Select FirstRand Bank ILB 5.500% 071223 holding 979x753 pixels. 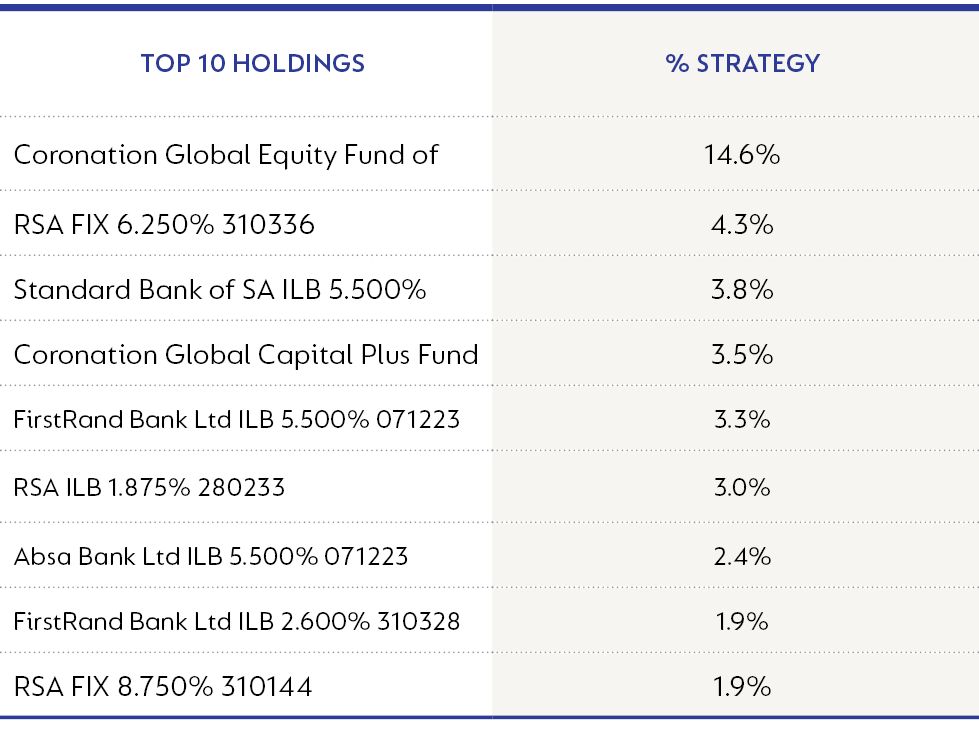[x=237, y=420]
